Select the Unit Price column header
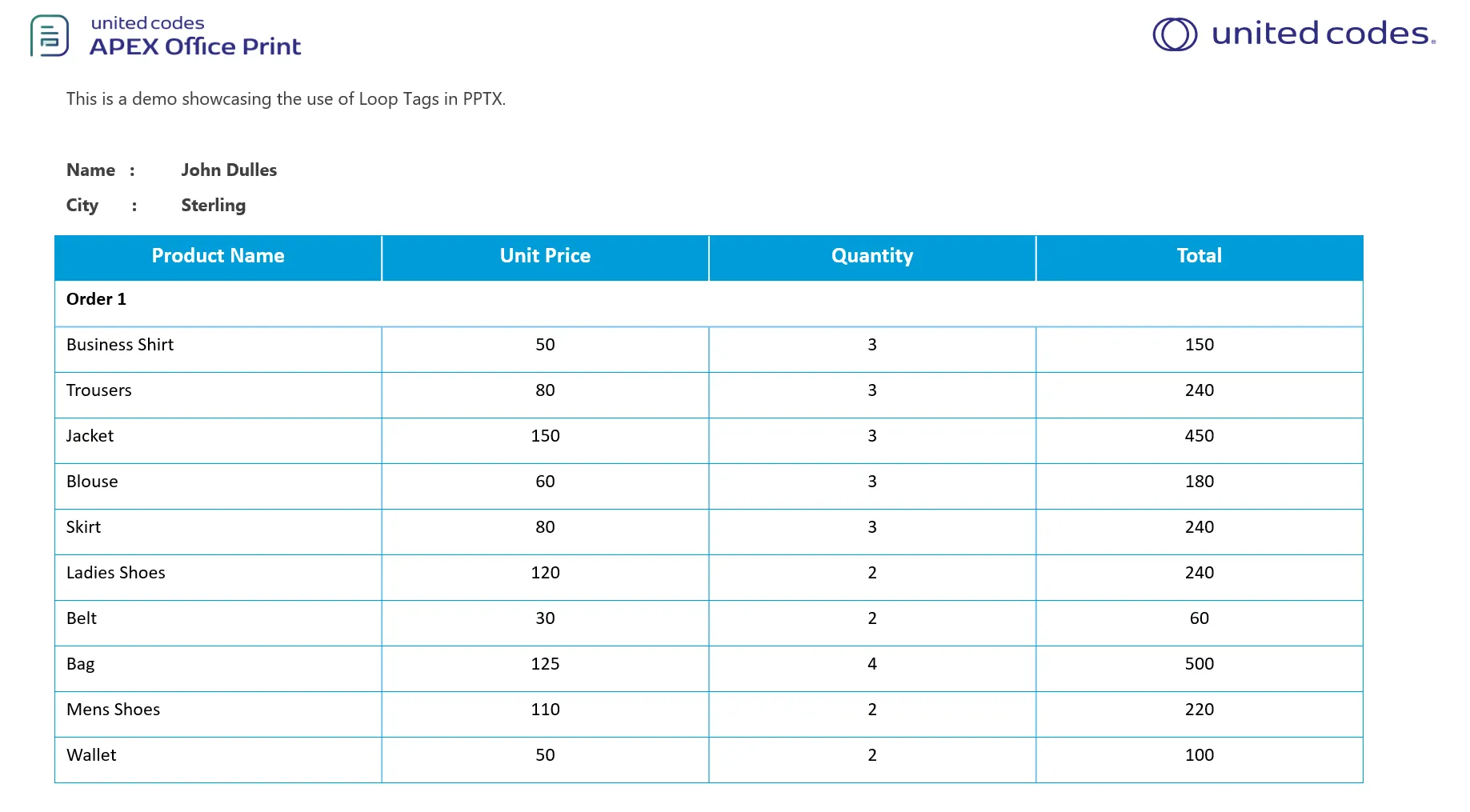This screenshot has height=812, width=1470. click(x=545, y=258)
